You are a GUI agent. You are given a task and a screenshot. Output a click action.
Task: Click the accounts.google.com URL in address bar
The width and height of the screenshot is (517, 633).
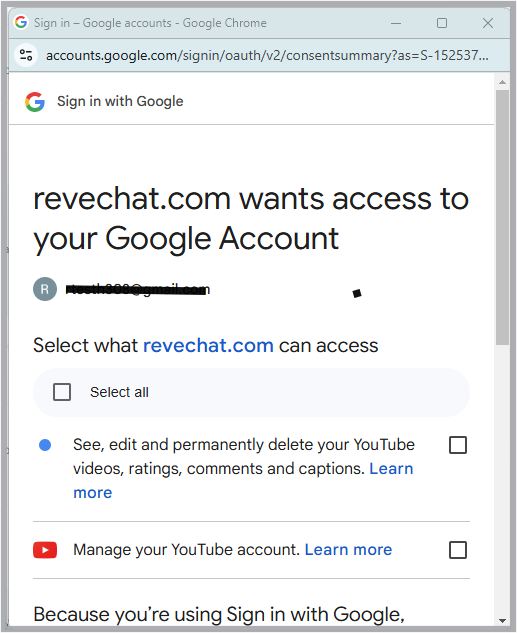(x=267, y=55)
